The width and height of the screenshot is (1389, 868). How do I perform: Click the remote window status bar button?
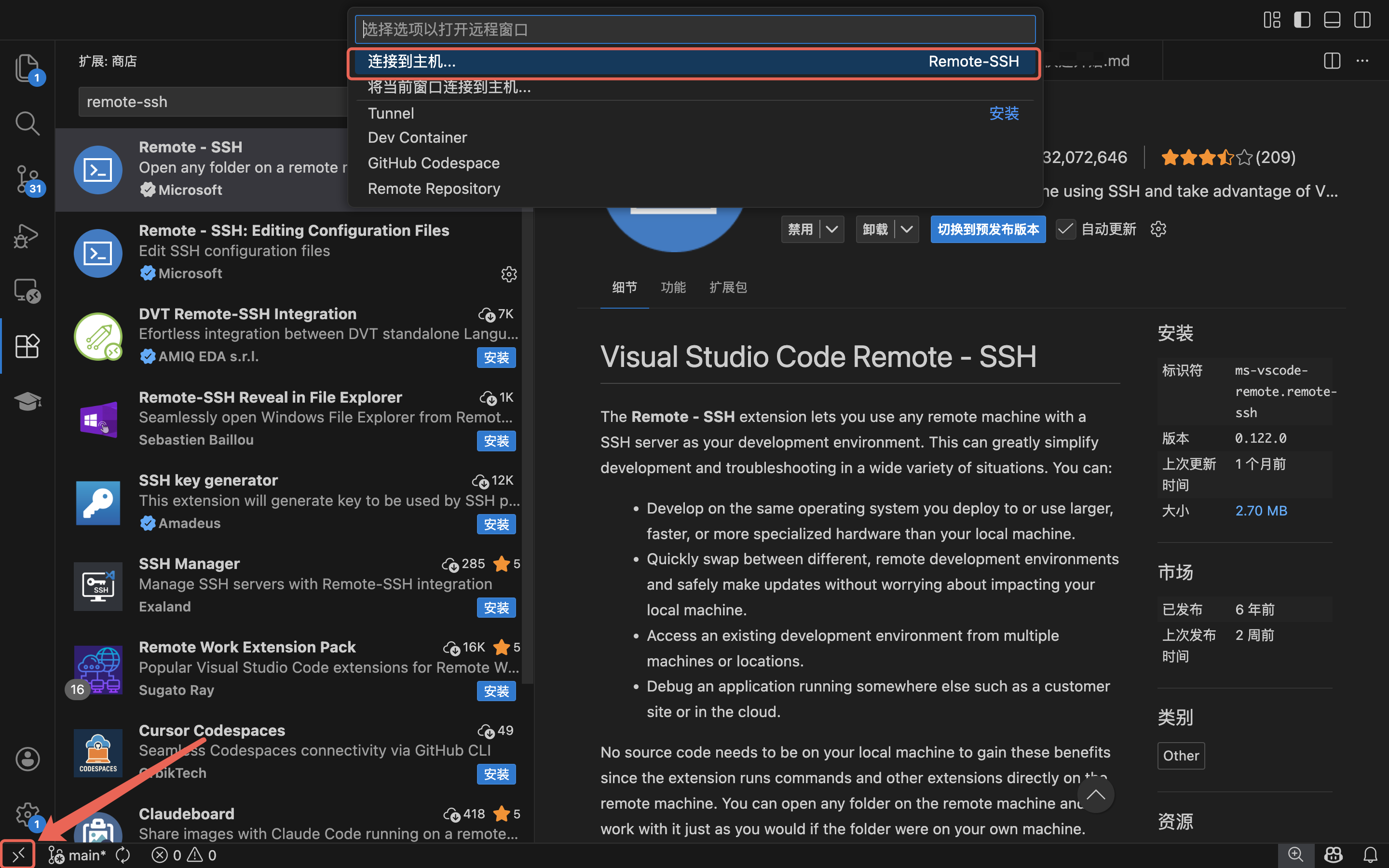pyautogui.click(x=18, y=855)
